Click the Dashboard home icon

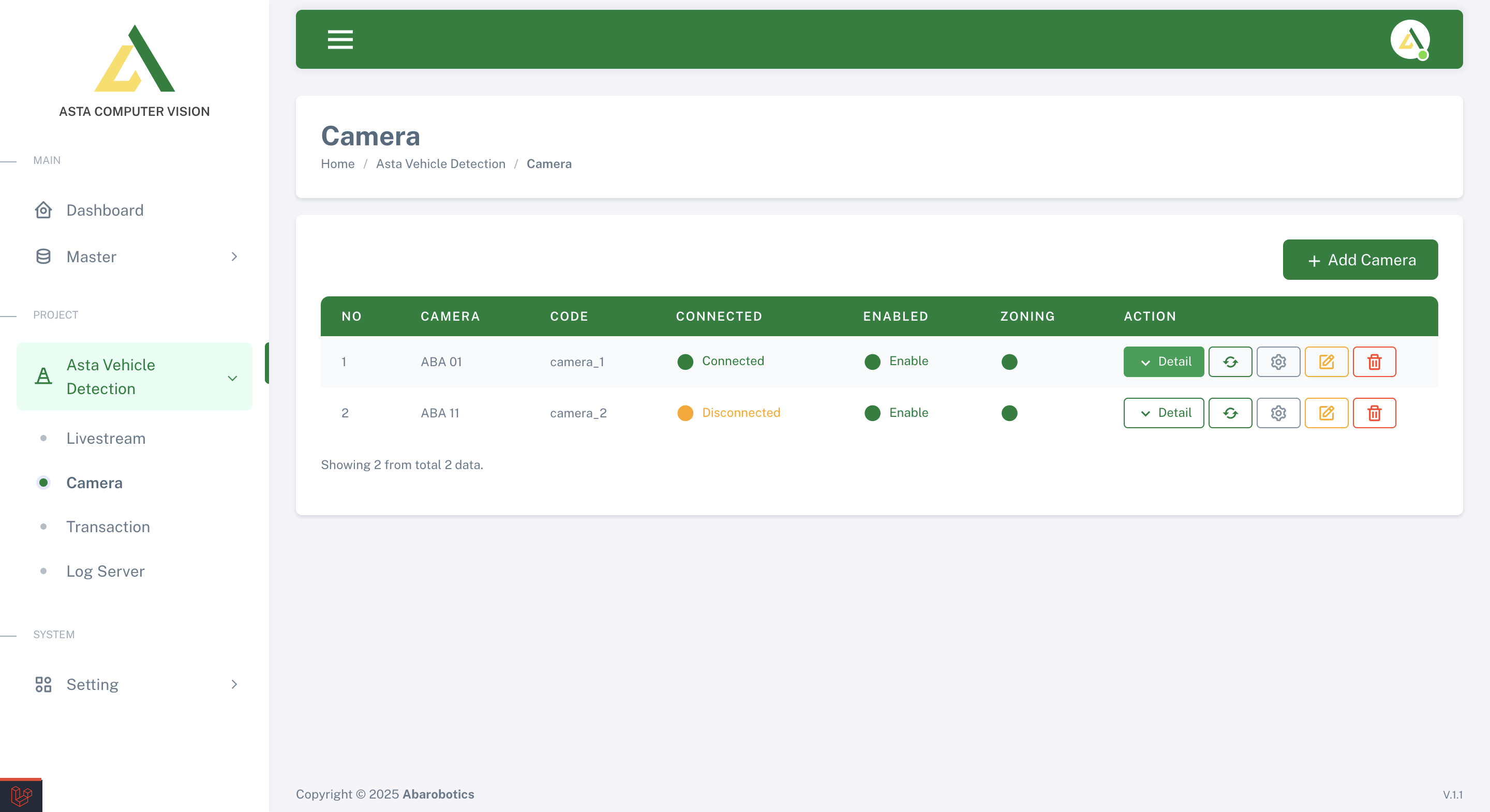pos(43,210)
